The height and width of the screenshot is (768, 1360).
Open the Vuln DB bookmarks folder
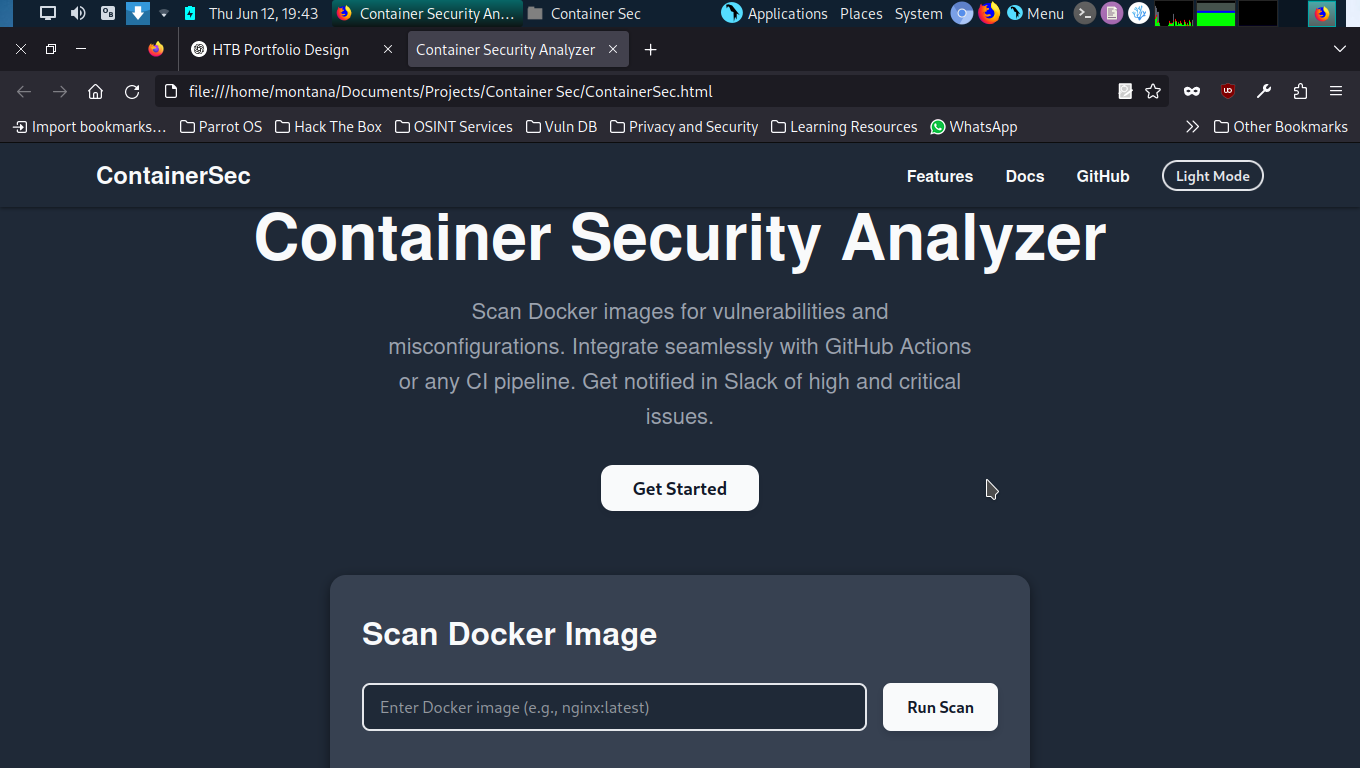tap(561, 127)
